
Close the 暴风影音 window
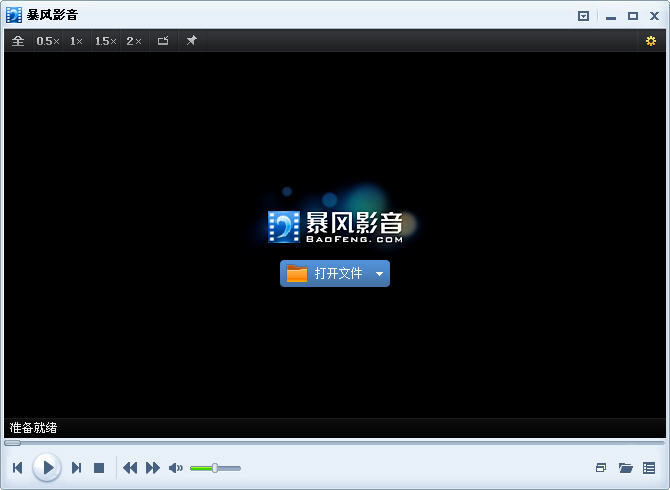[x=654, y=16]
